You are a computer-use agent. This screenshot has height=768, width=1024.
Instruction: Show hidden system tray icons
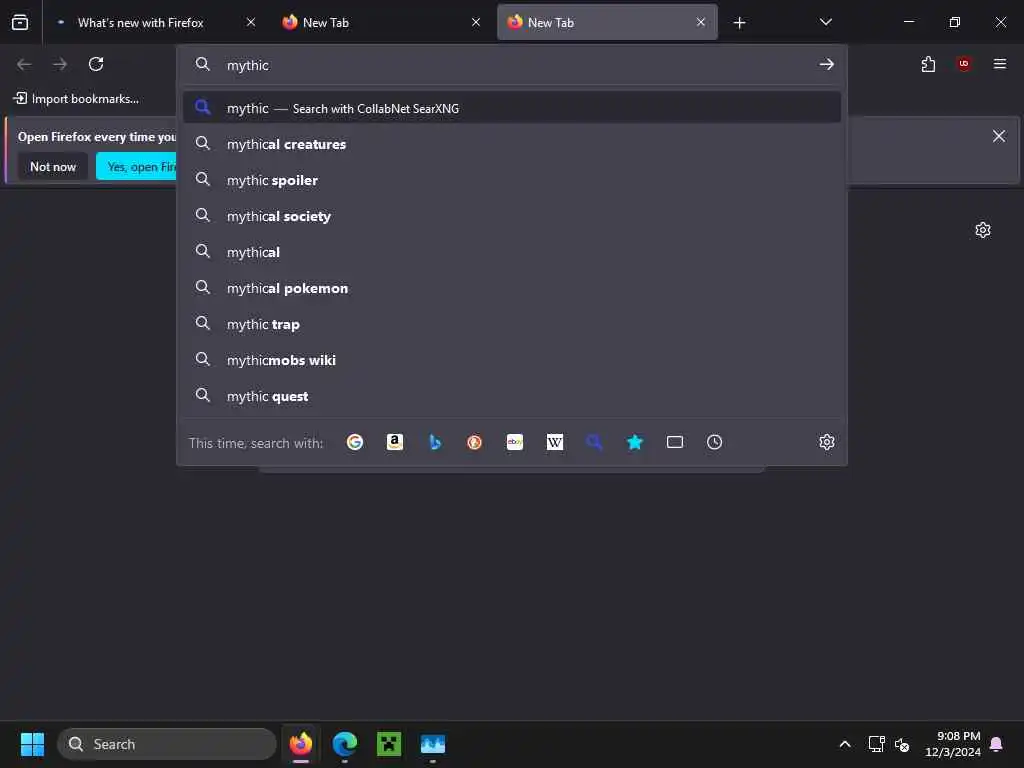[844, 744]
